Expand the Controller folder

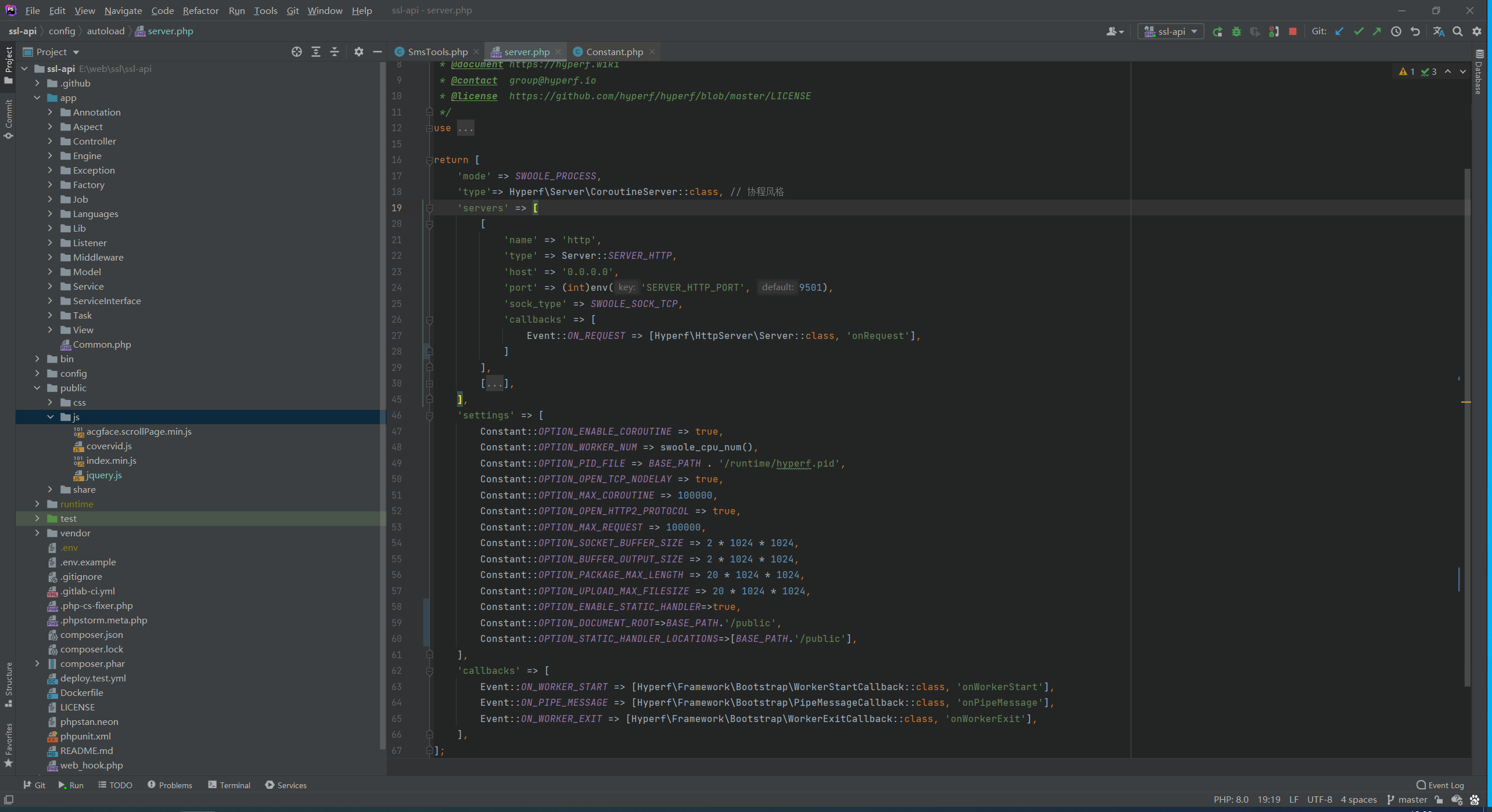coord(51,141)
